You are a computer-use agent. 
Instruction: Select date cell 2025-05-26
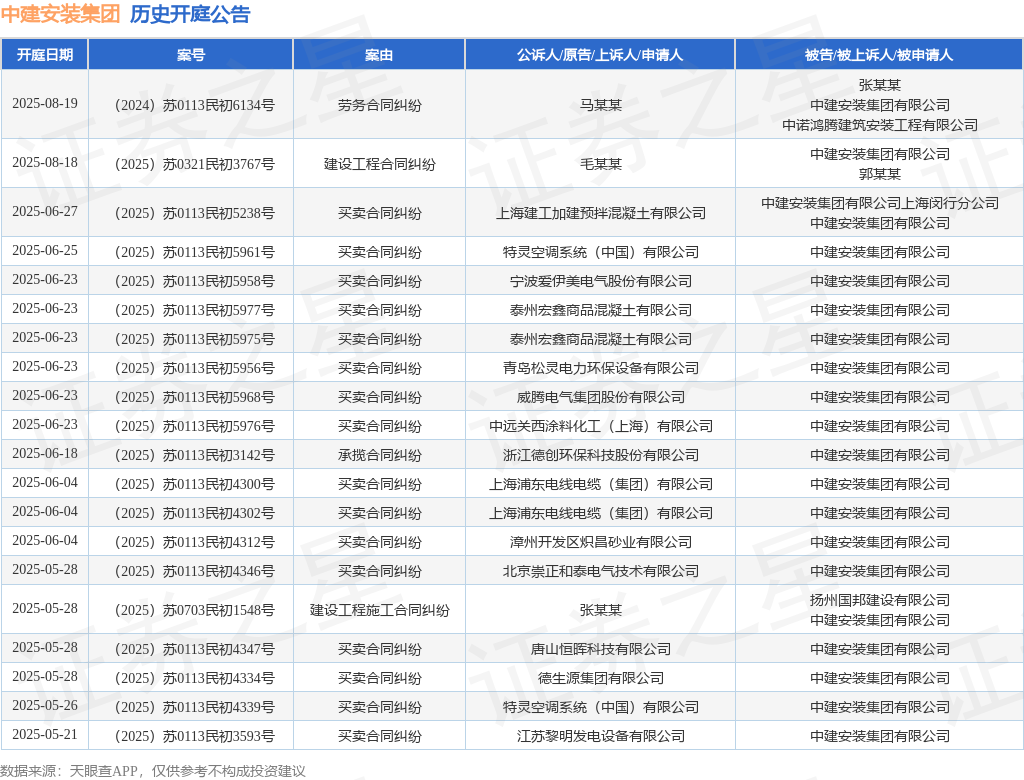pos(44,706)
